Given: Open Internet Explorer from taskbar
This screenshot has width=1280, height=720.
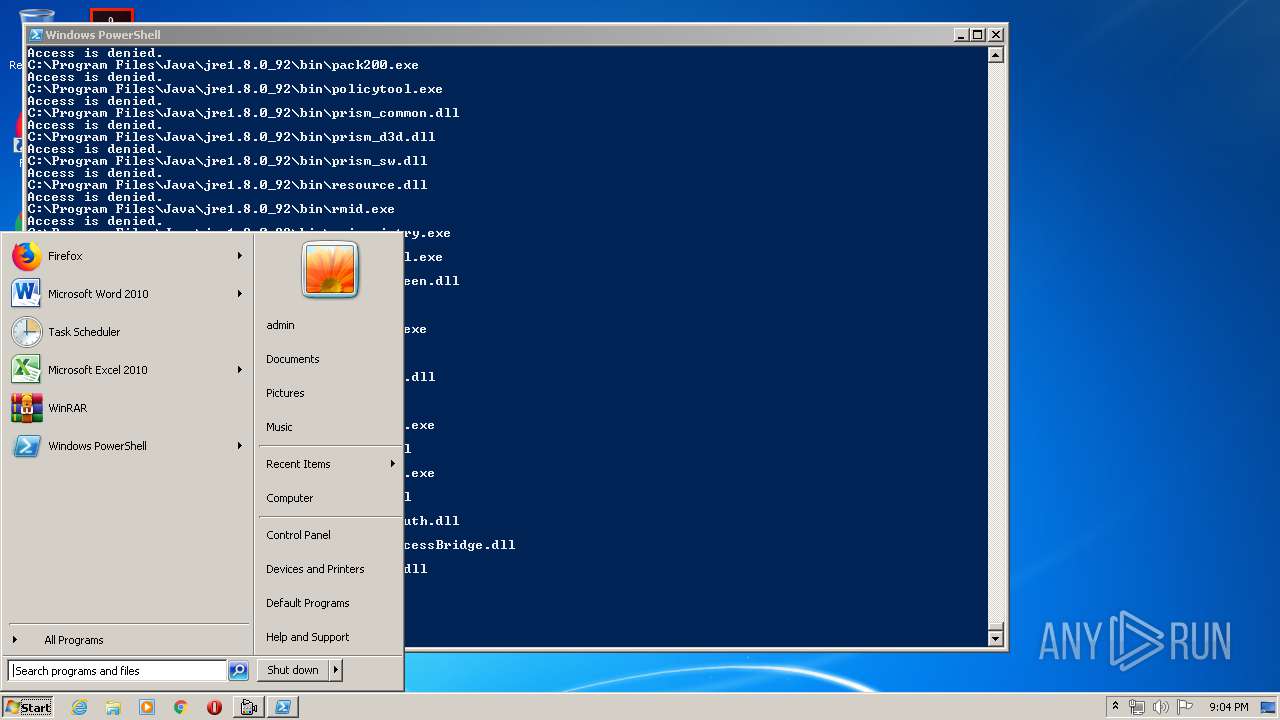Looking at the screenshot, I should pos(79,707).
